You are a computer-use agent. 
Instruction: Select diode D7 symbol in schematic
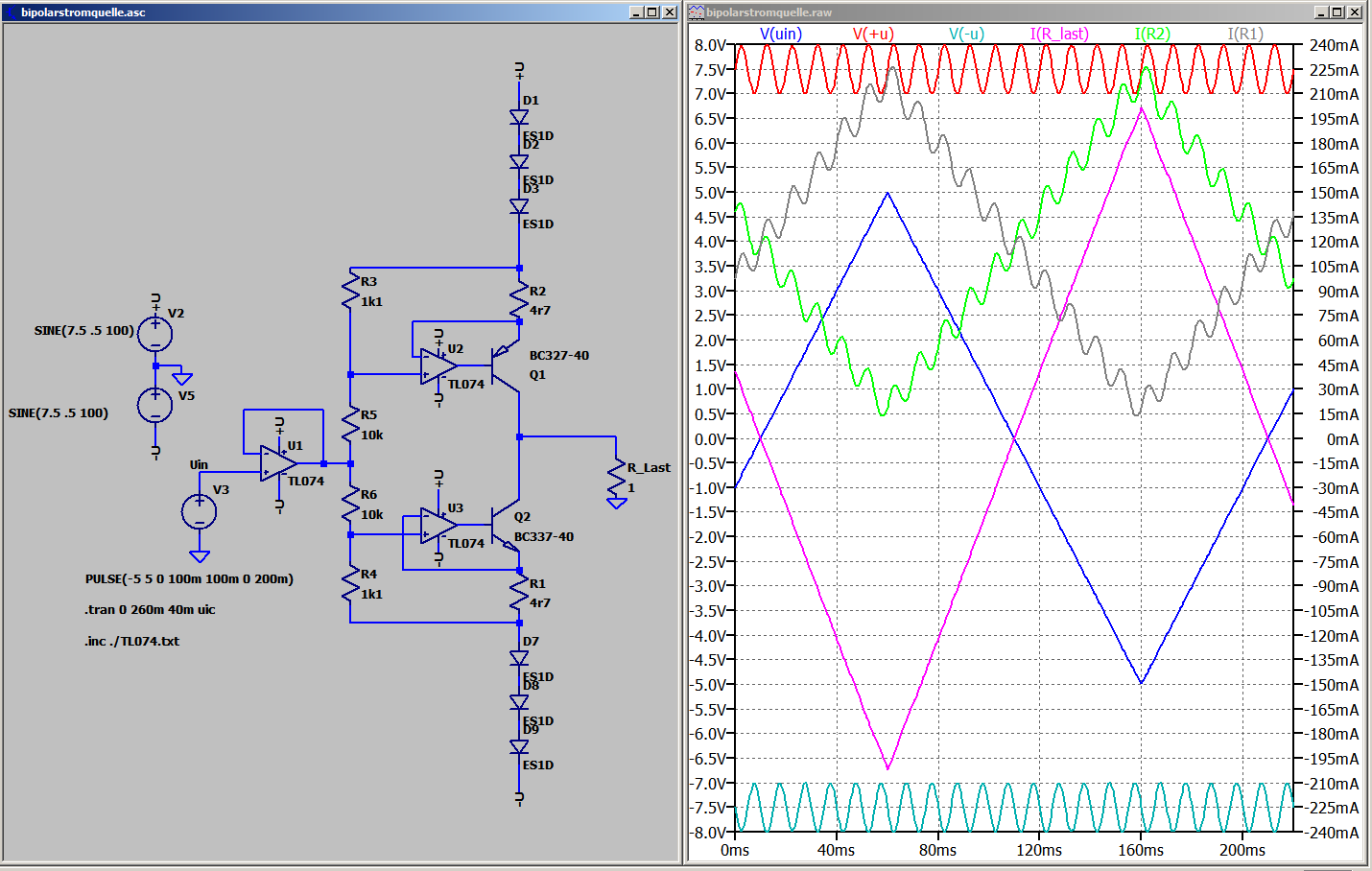(x=519, y=658)
